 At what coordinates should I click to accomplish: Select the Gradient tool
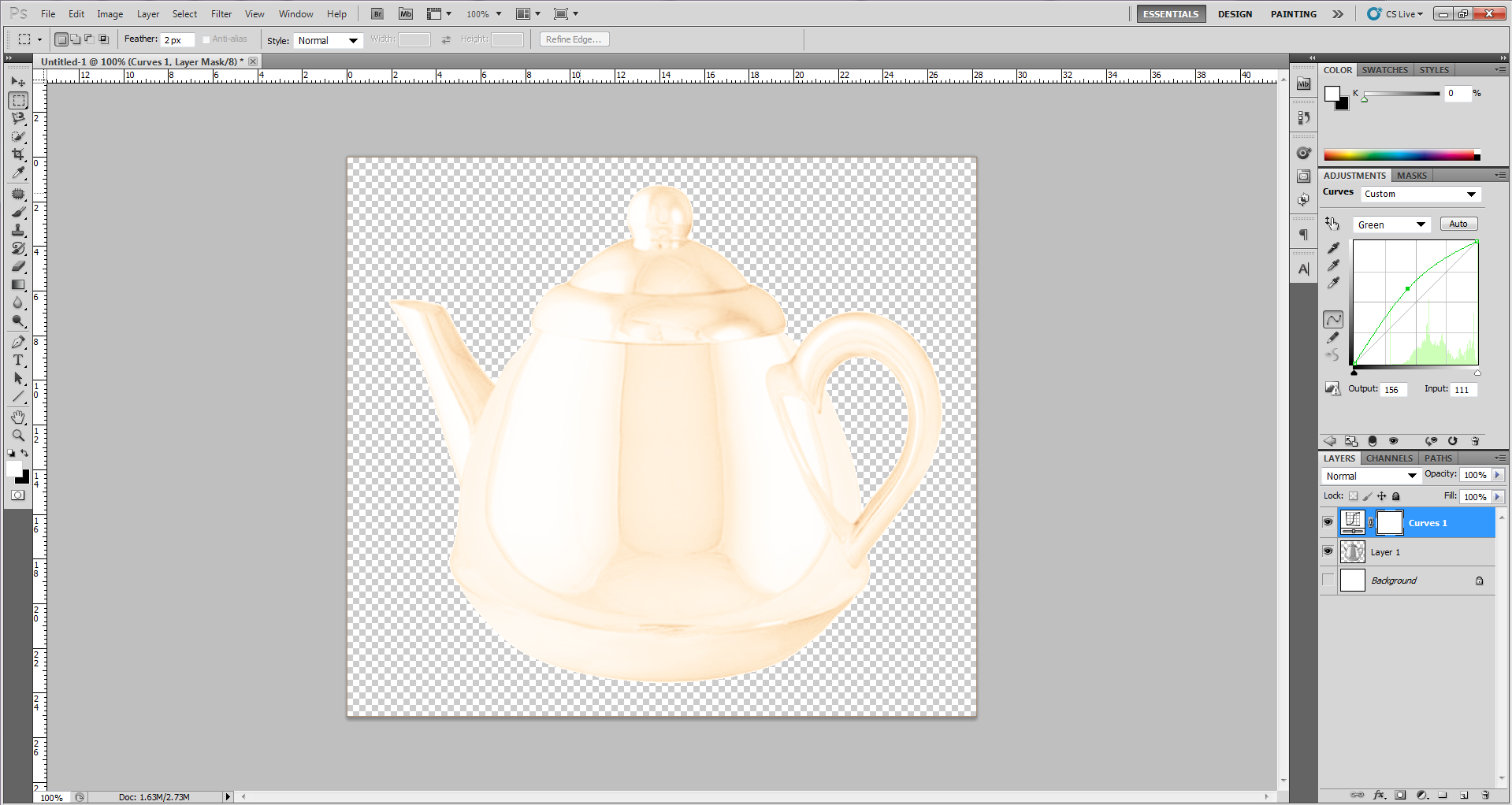click(18, 284)
